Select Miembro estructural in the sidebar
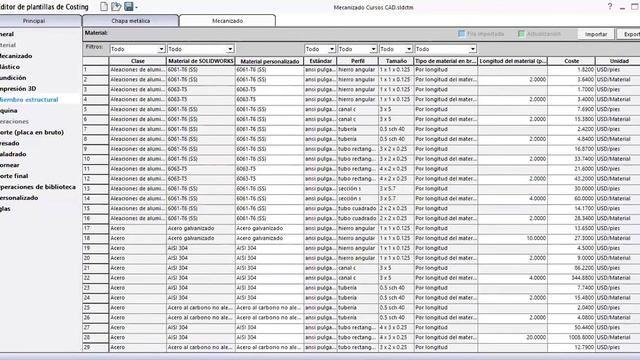 tap(29, 100)
